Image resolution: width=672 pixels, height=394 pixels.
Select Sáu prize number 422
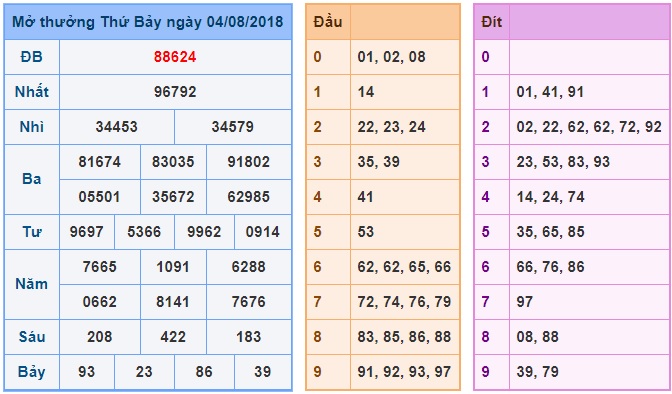coord(173,337)
